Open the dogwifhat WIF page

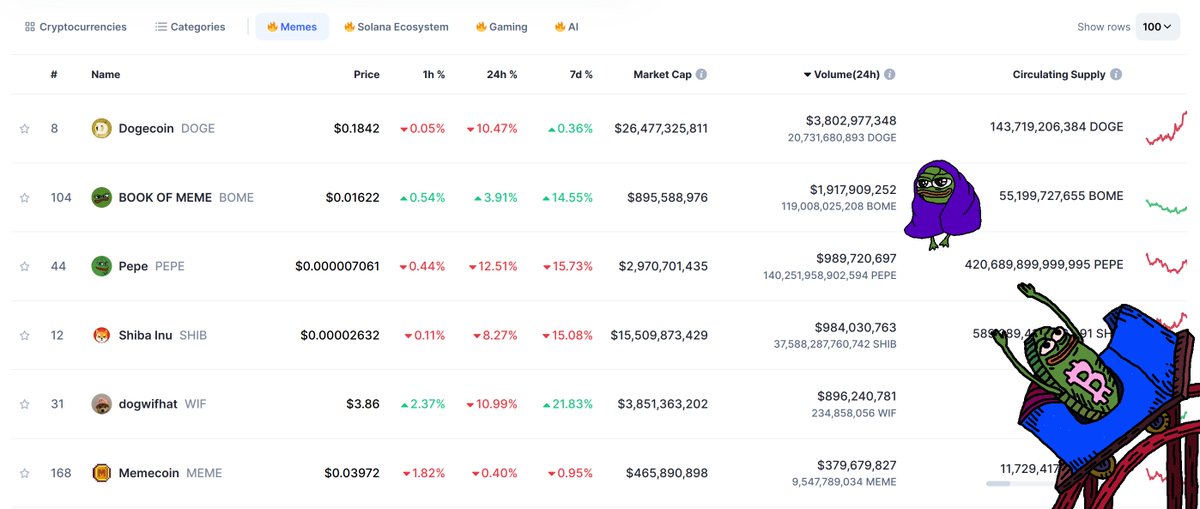click(x=162, y=404)
